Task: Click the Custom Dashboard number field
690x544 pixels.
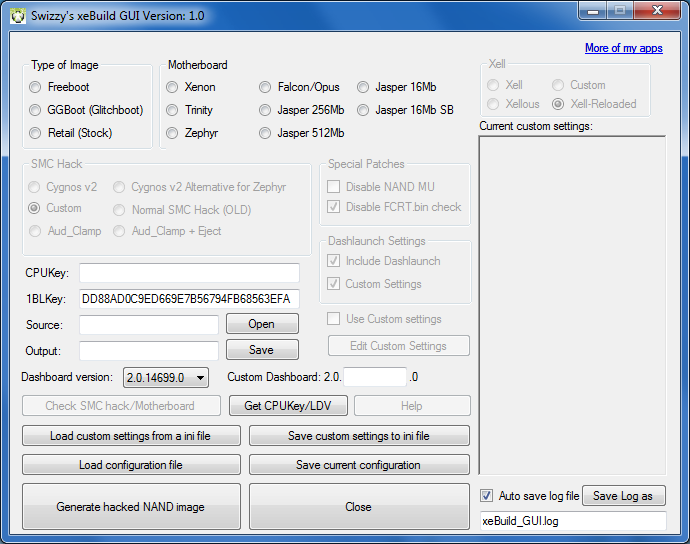Action: 375,377
